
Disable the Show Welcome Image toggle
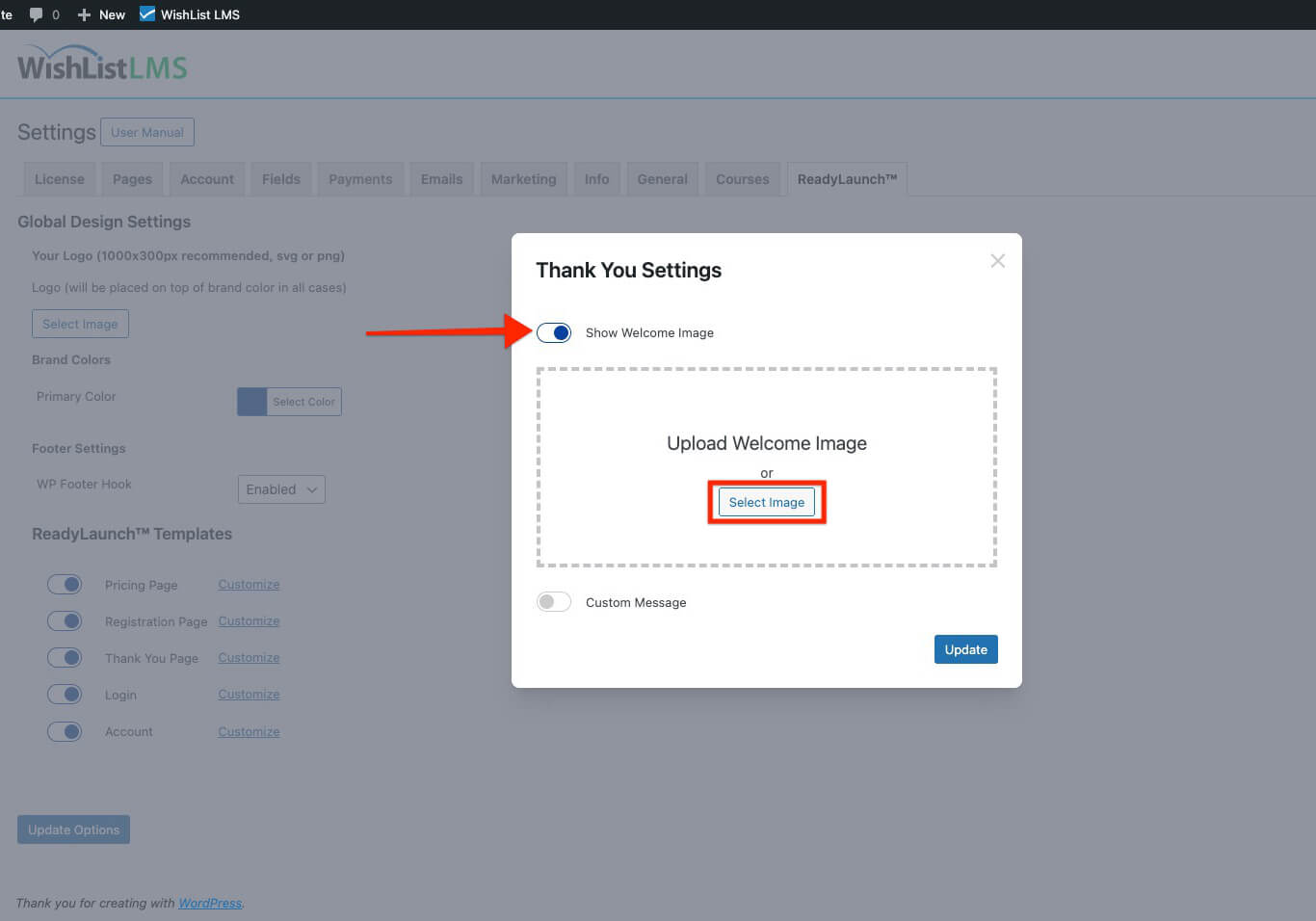click(554, 331)
